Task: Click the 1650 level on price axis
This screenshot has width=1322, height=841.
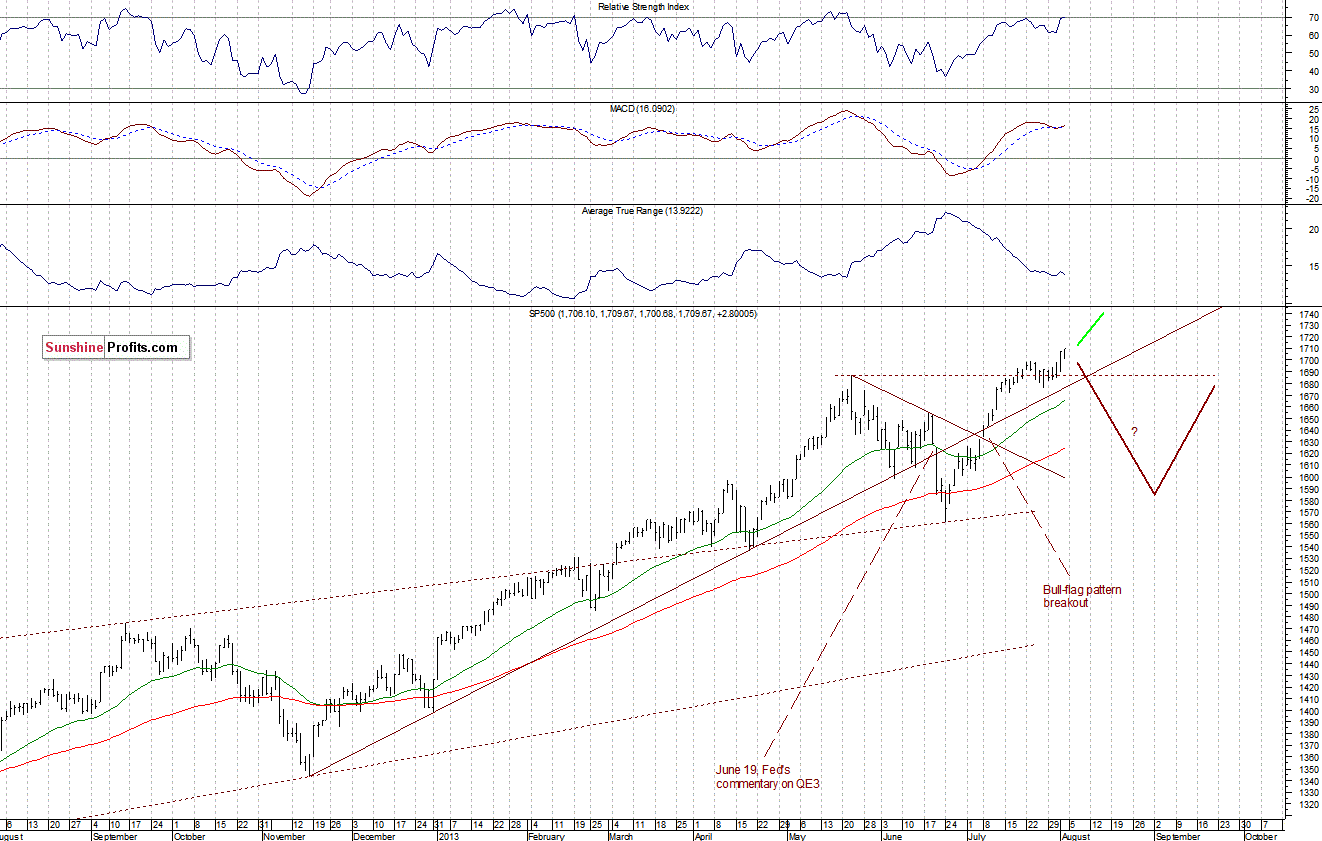Action: point(1307,419)
